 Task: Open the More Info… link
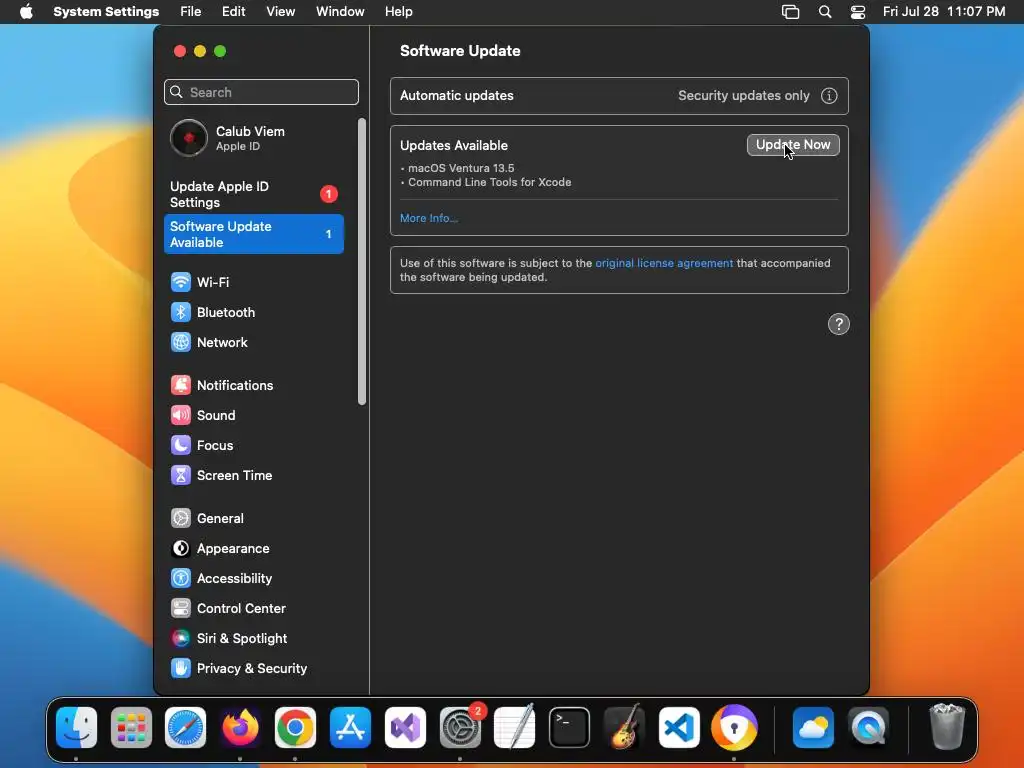tap(429, 218)
